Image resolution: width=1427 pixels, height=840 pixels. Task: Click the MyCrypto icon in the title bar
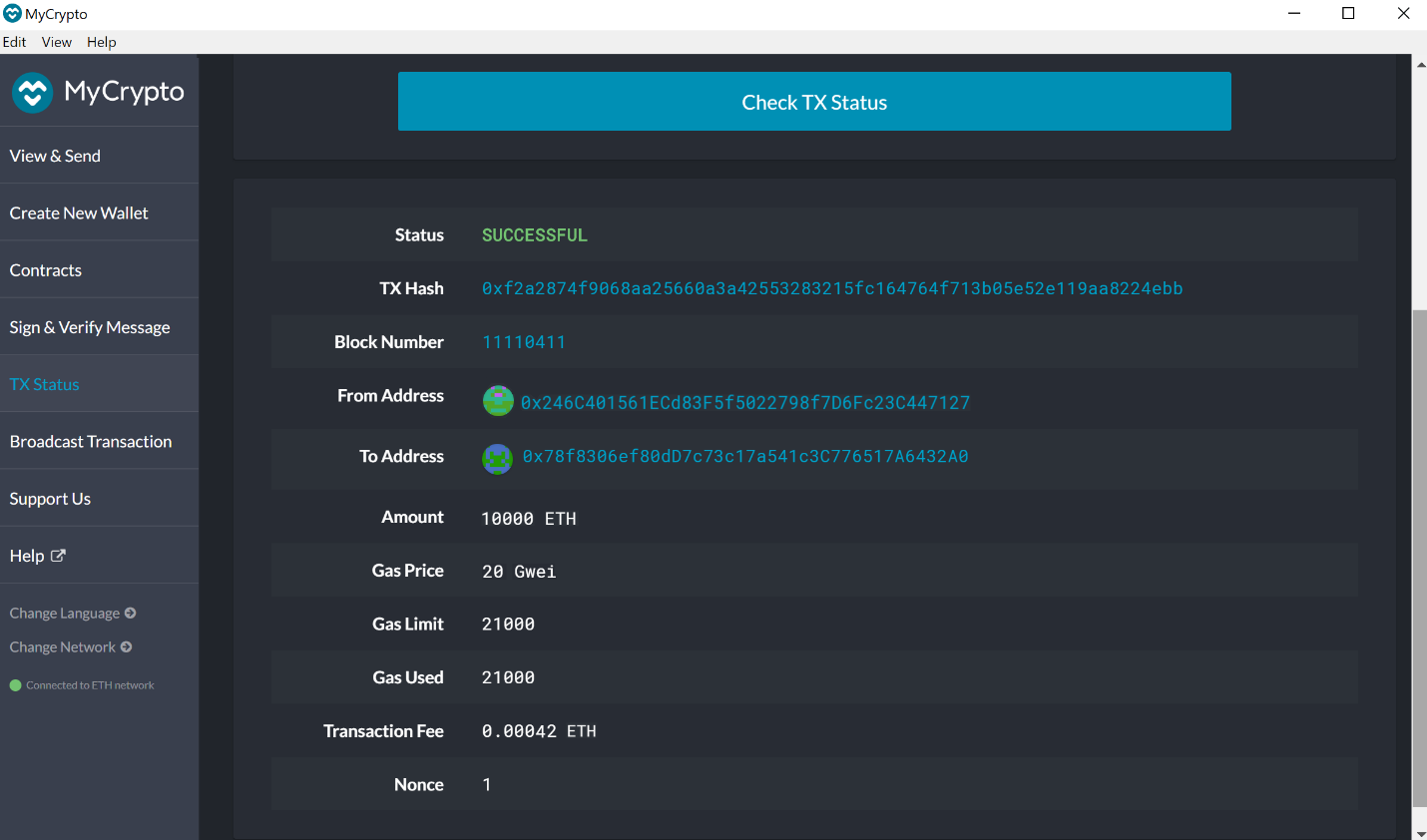click(14, 13)
